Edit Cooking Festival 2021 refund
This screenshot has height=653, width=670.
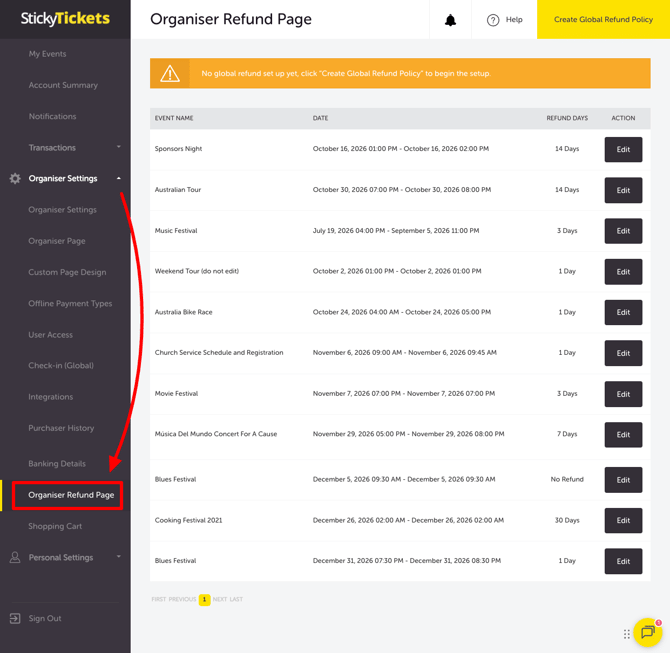coord(623,521)
